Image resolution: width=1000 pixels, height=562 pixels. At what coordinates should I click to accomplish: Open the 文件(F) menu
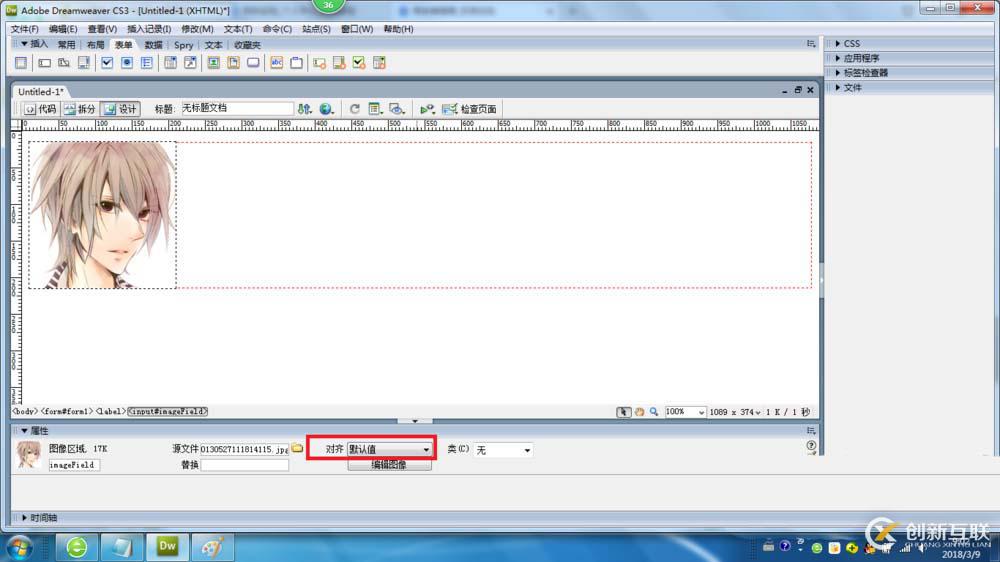[24, 29]
